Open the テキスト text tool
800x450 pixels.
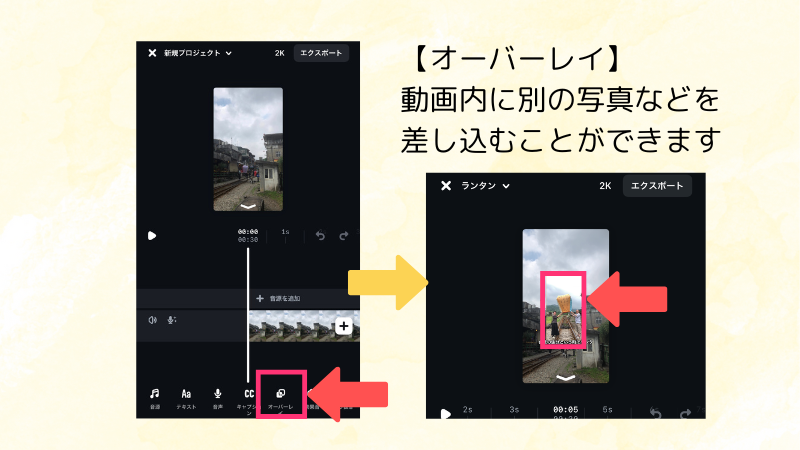(186, 398)
